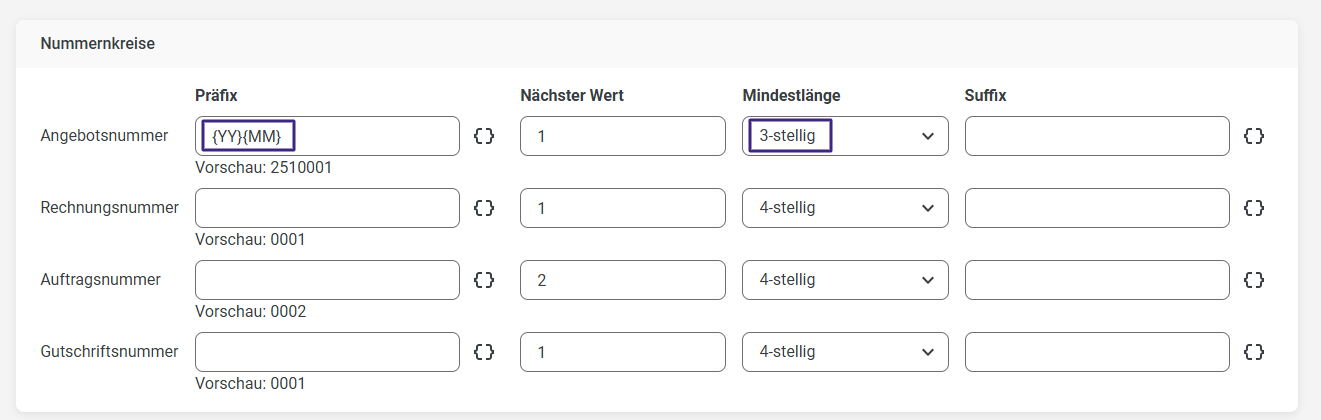1321x420 pixels.
Task: Click into the Gutschriftsnummer suffix field
Action: pyautogui.click(x=1096, y=352)
